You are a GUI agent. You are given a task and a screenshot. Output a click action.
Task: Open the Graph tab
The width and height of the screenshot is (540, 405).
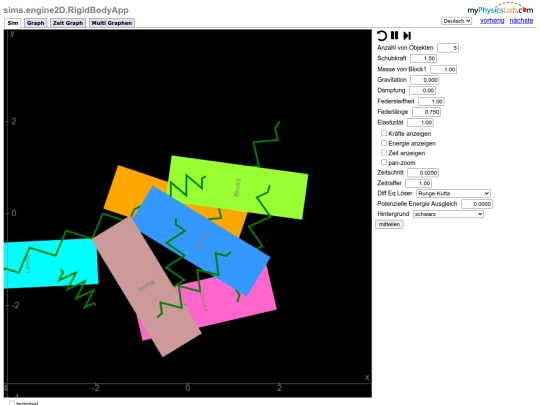coord(35,23)
